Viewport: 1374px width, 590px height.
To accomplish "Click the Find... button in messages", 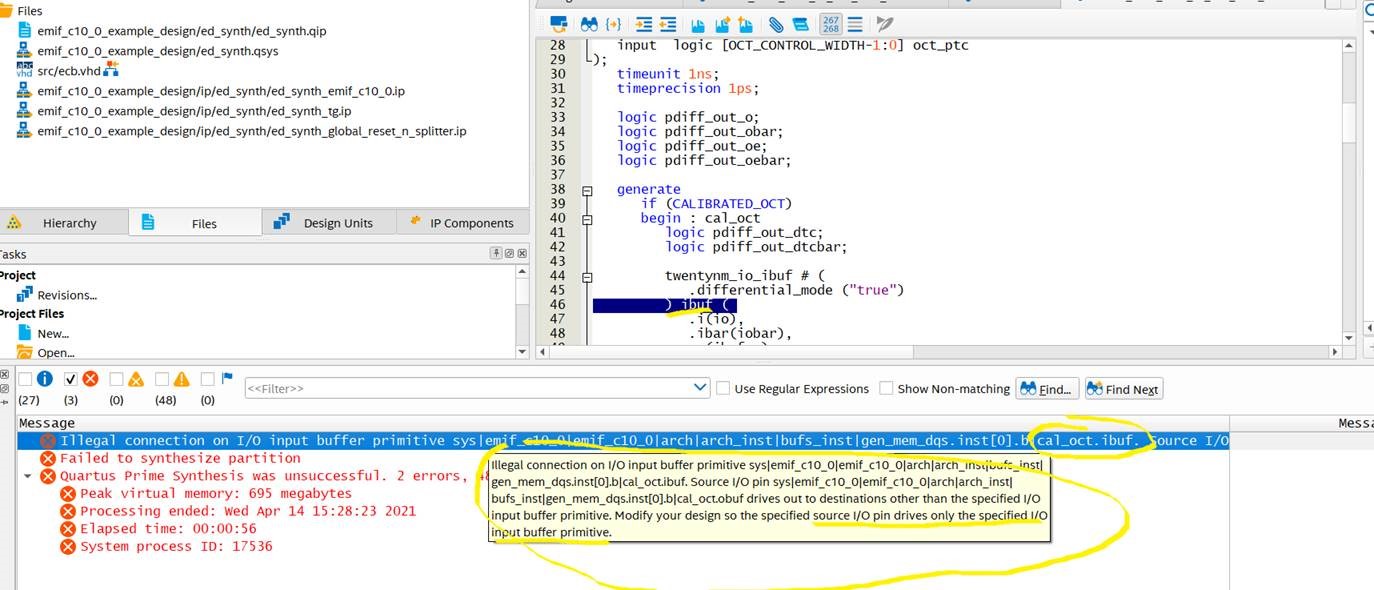I will pos(1046,389).
